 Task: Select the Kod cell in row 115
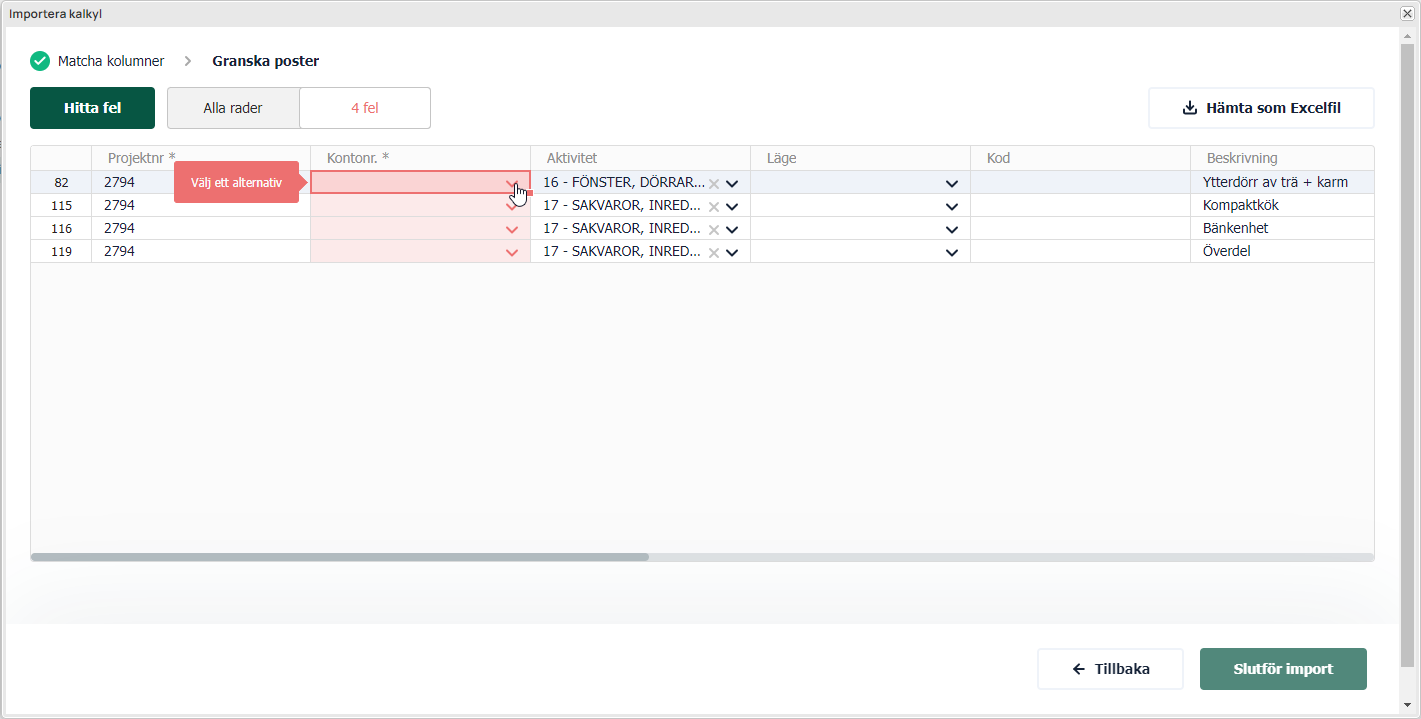[1079, 206]
